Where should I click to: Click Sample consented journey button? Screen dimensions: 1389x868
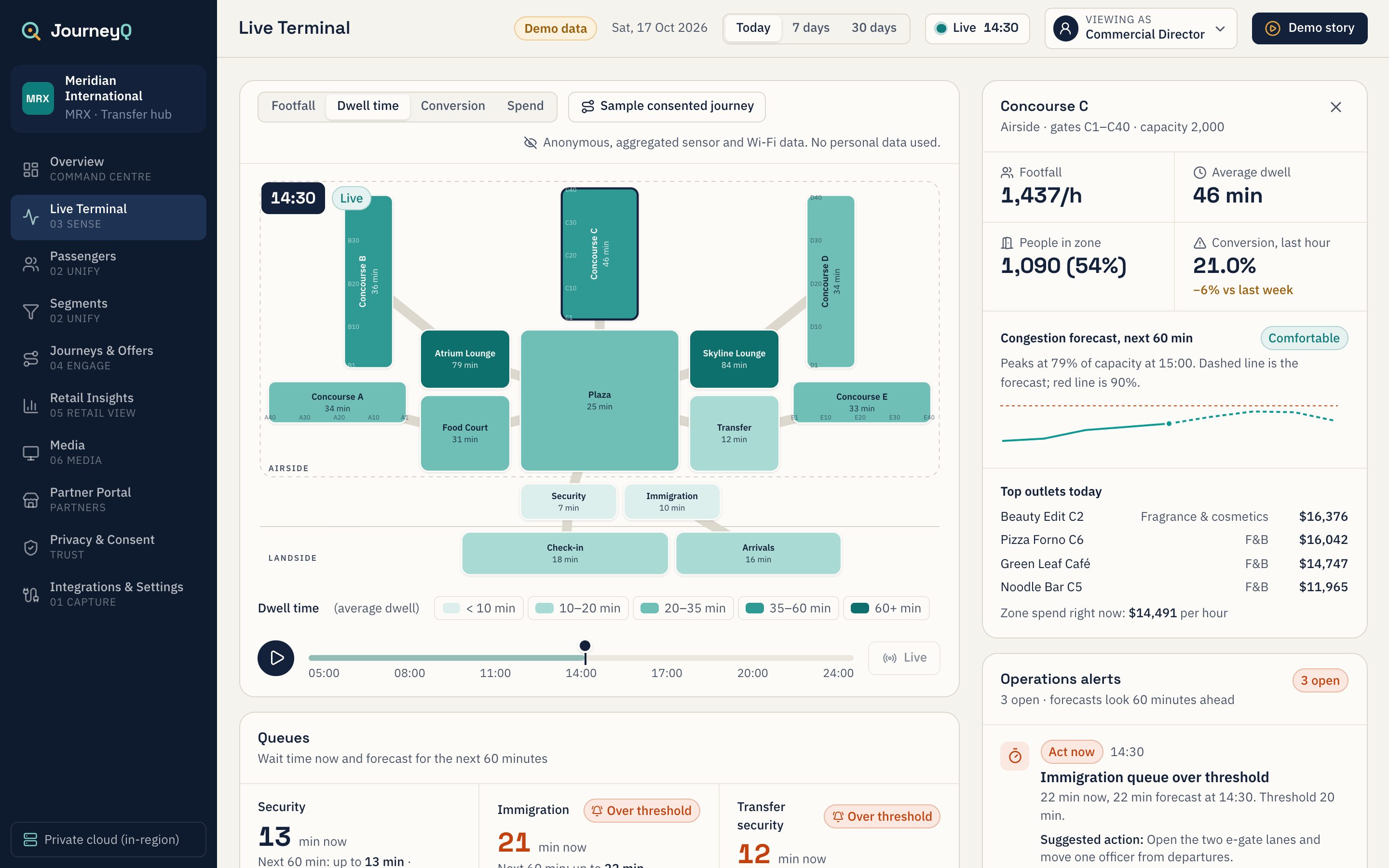(667, 107)
